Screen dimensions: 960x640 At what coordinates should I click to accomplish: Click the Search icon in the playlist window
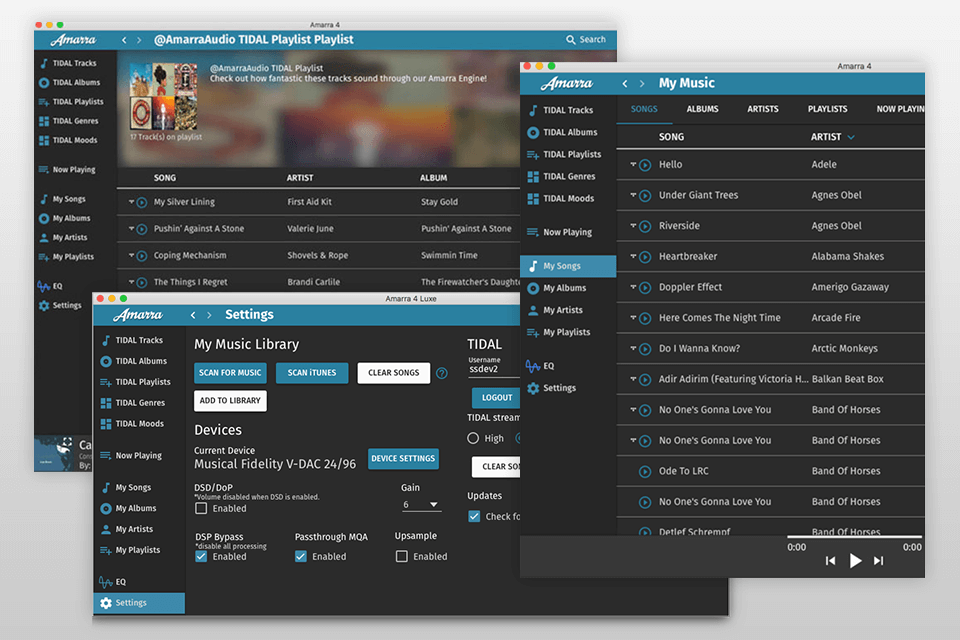tap(570, 40)
